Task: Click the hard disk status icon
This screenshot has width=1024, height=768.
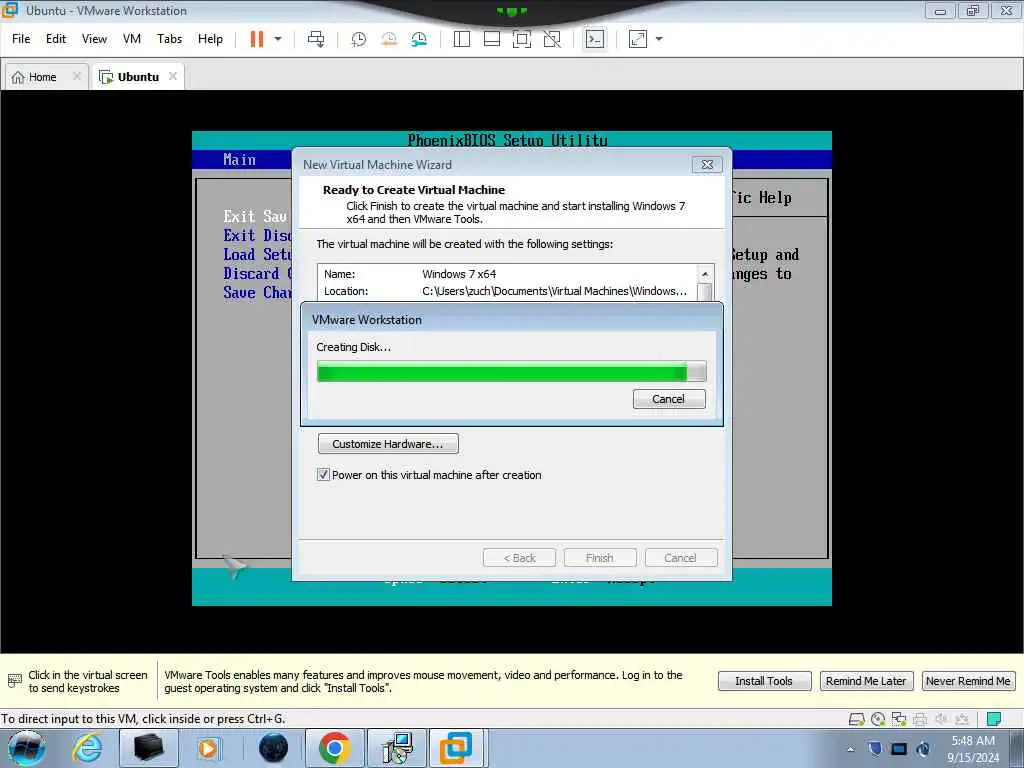Action: [856, 719]
